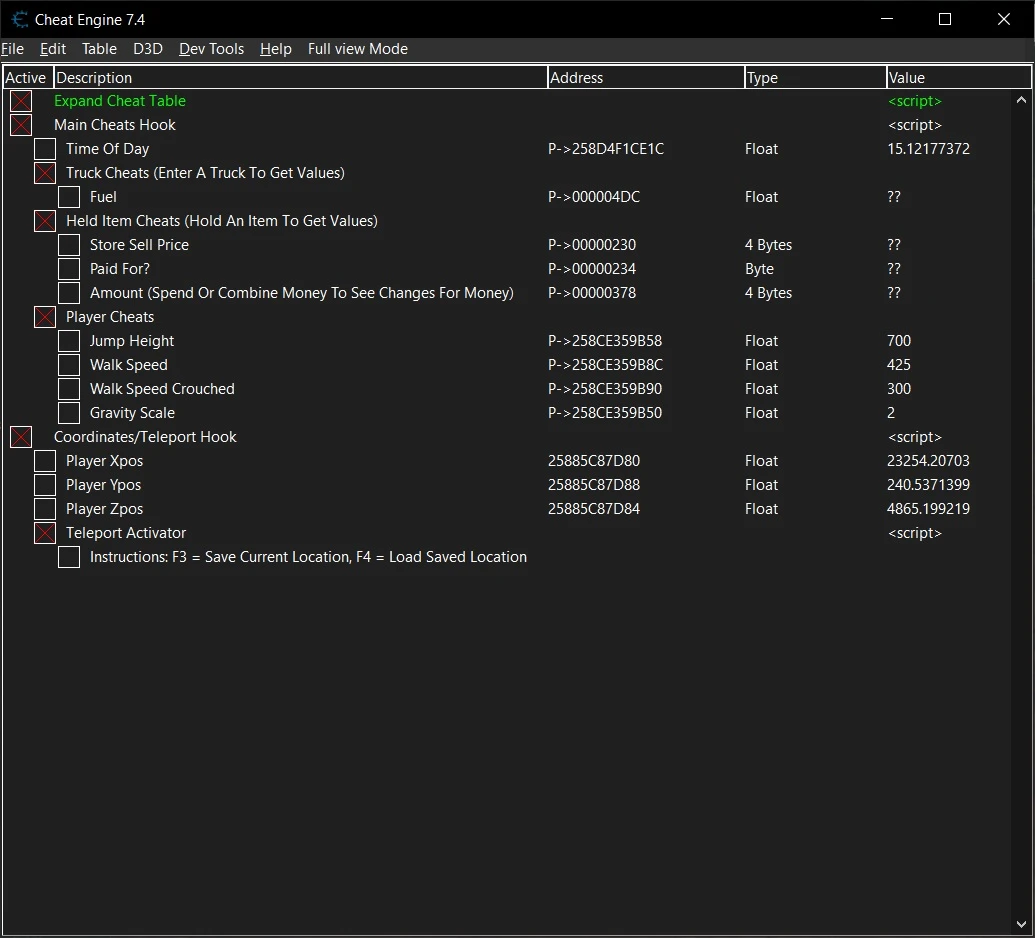Image resolution: width=1035 pixels, height=938 pixels.
Task: Open the File menu
Action: [x=13, y=48]
